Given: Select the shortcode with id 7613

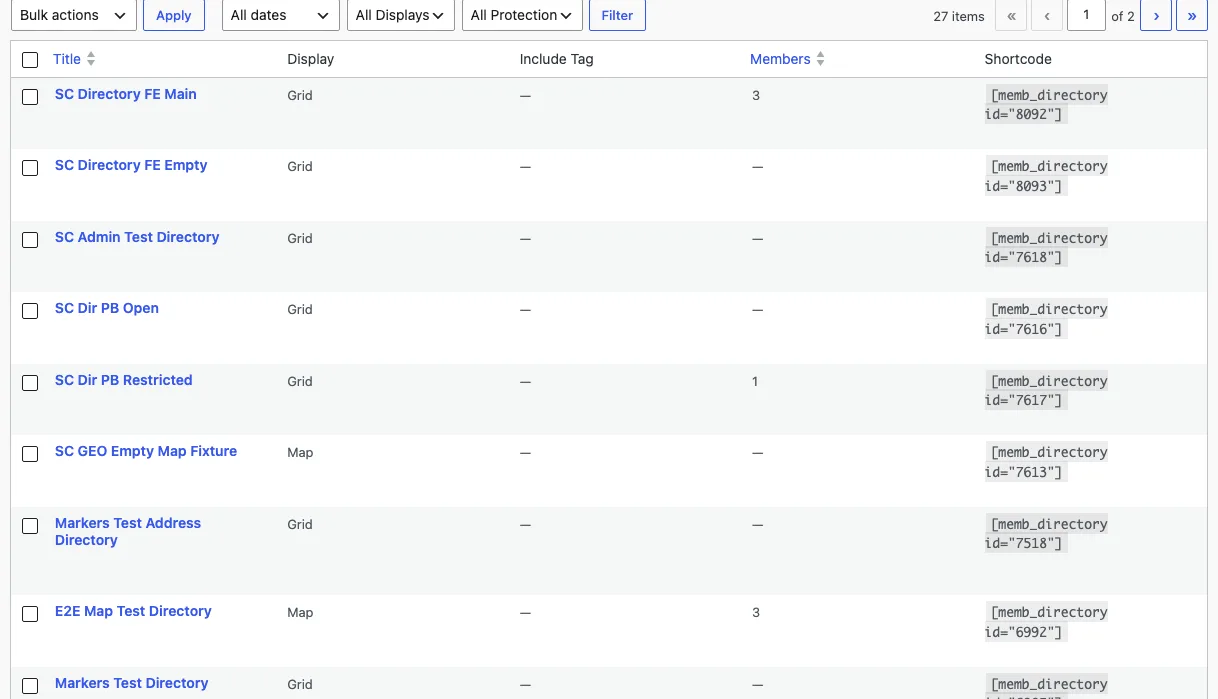Looking at the screenshot, I should point(1046,462).
